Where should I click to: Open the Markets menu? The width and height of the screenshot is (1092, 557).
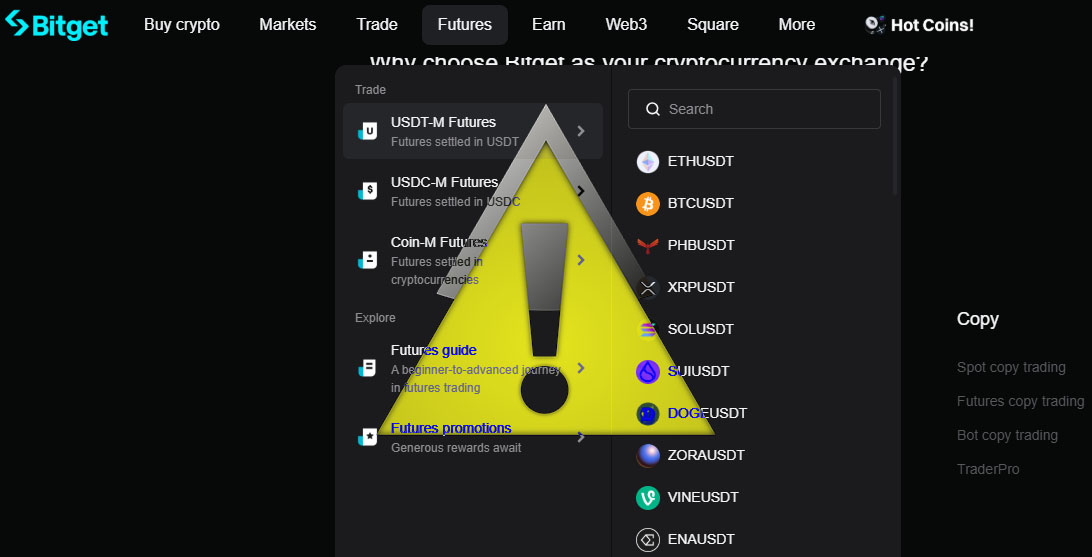288,25
